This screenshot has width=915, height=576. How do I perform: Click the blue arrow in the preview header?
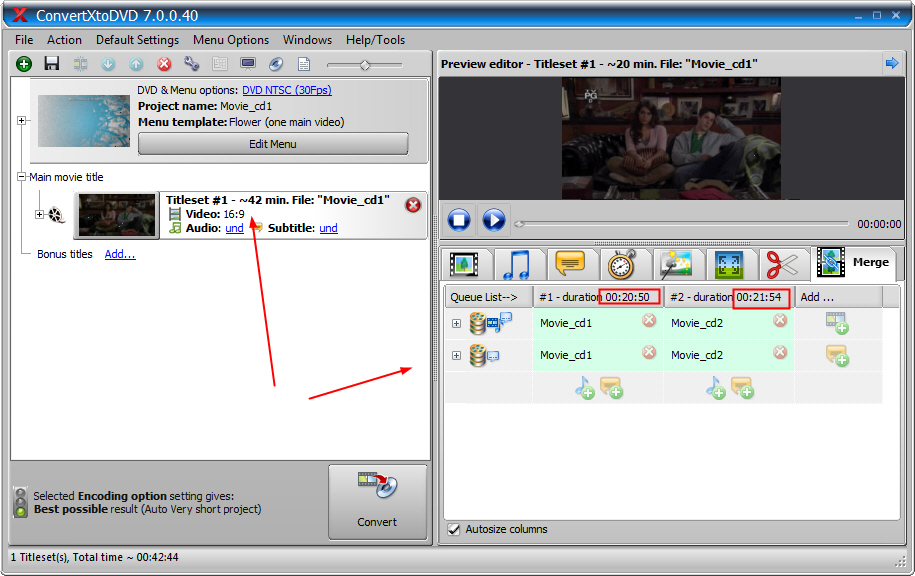click(892, 63)
